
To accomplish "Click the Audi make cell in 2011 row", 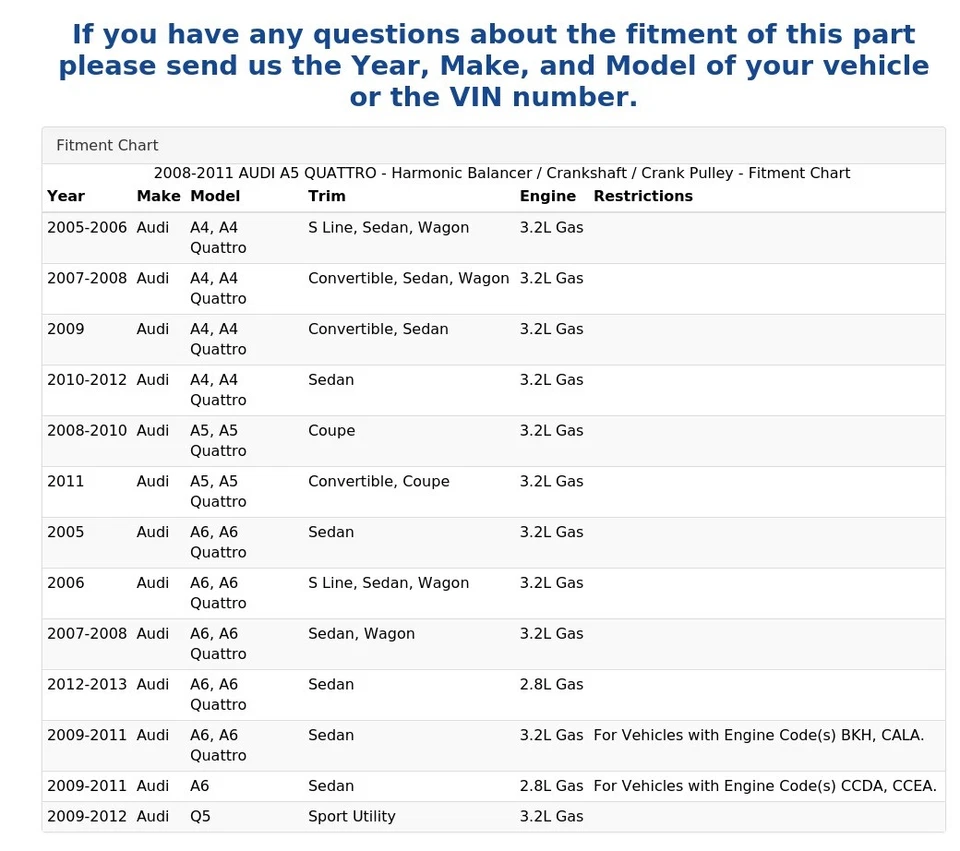I will (152, 482).
